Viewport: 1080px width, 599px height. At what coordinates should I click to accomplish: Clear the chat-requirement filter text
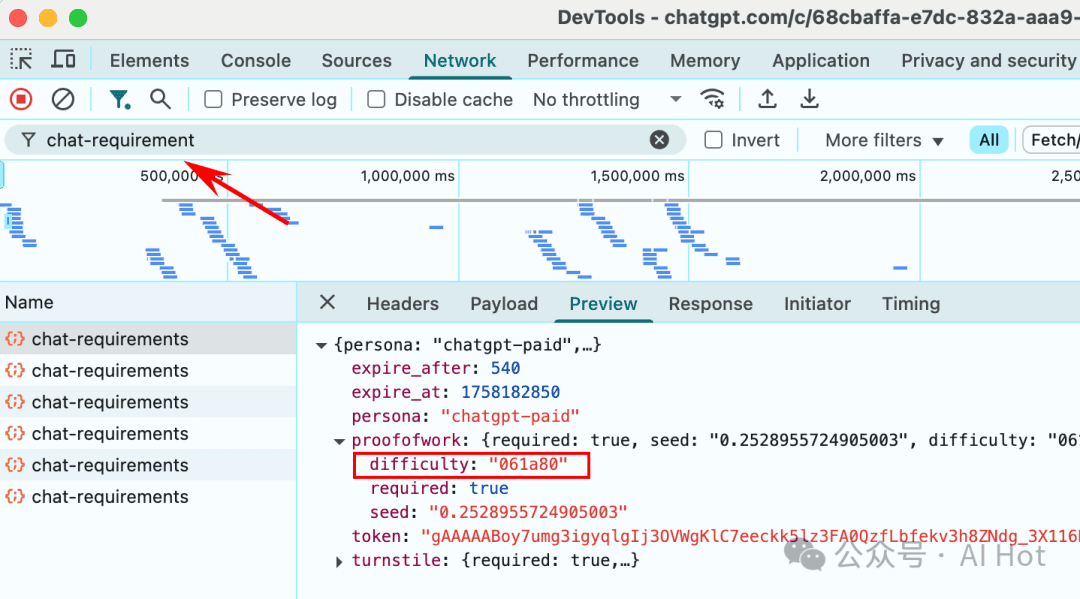point(659,140)
